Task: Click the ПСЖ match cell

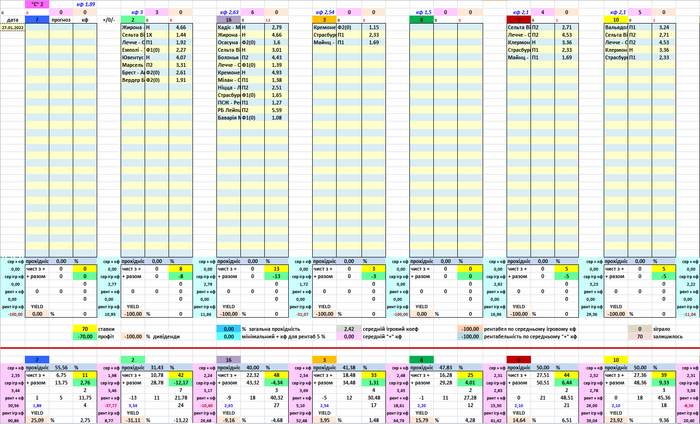Action: click(x=229, y=103)
